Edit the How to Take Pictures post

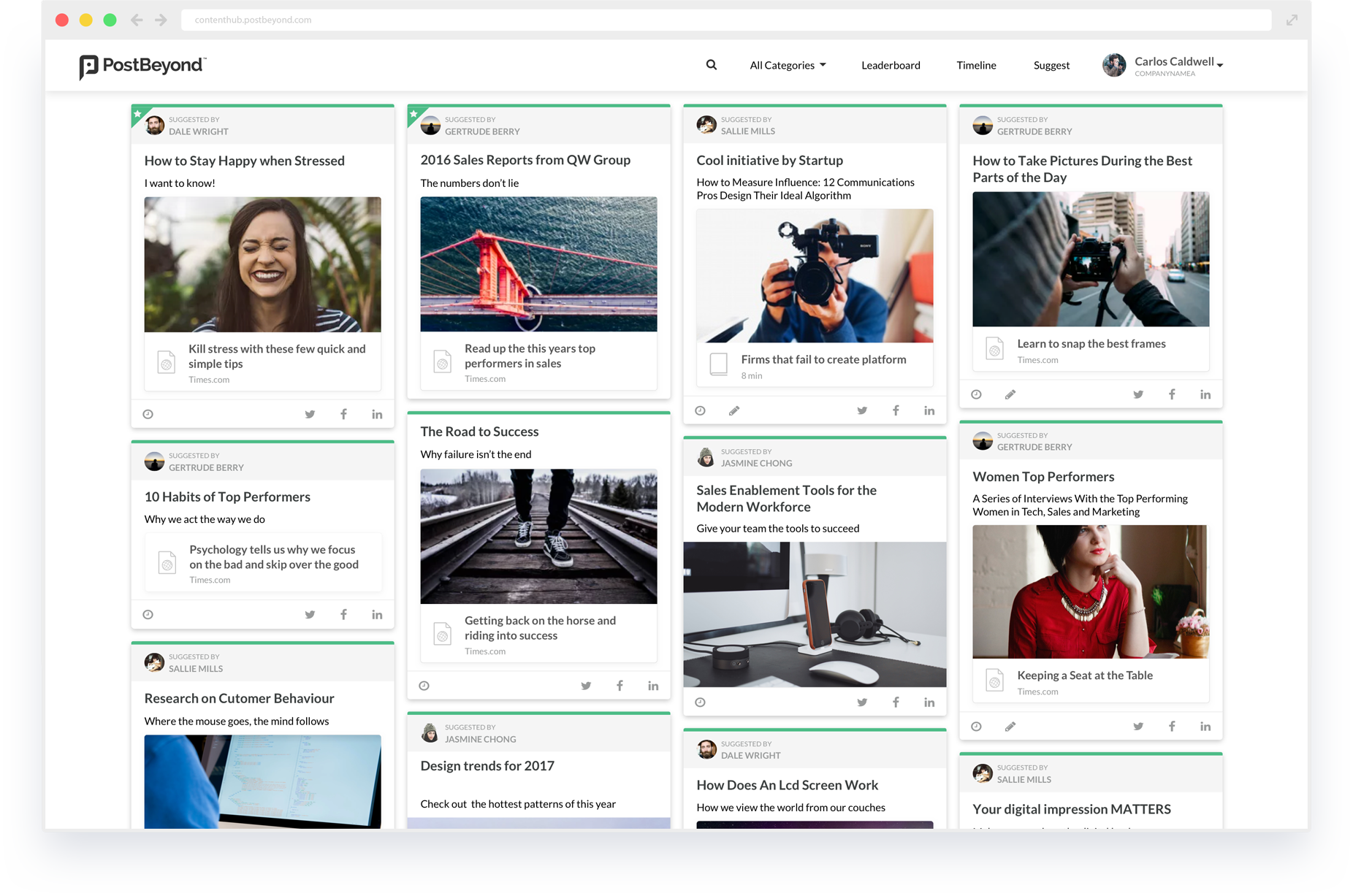click(x=1010, y=394)
